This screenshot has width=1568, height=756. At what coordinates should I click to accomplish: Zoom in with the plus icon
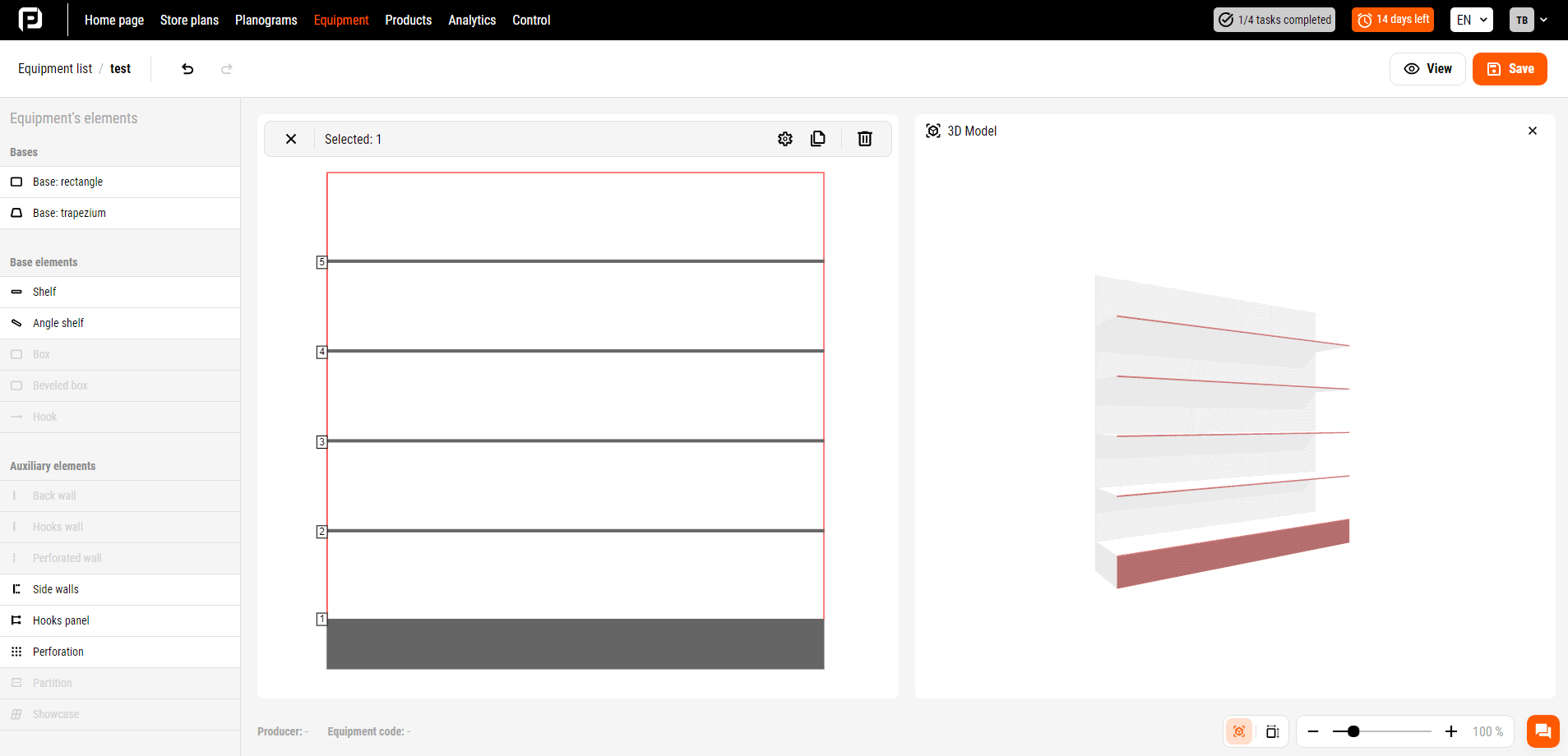point(1451,731)
